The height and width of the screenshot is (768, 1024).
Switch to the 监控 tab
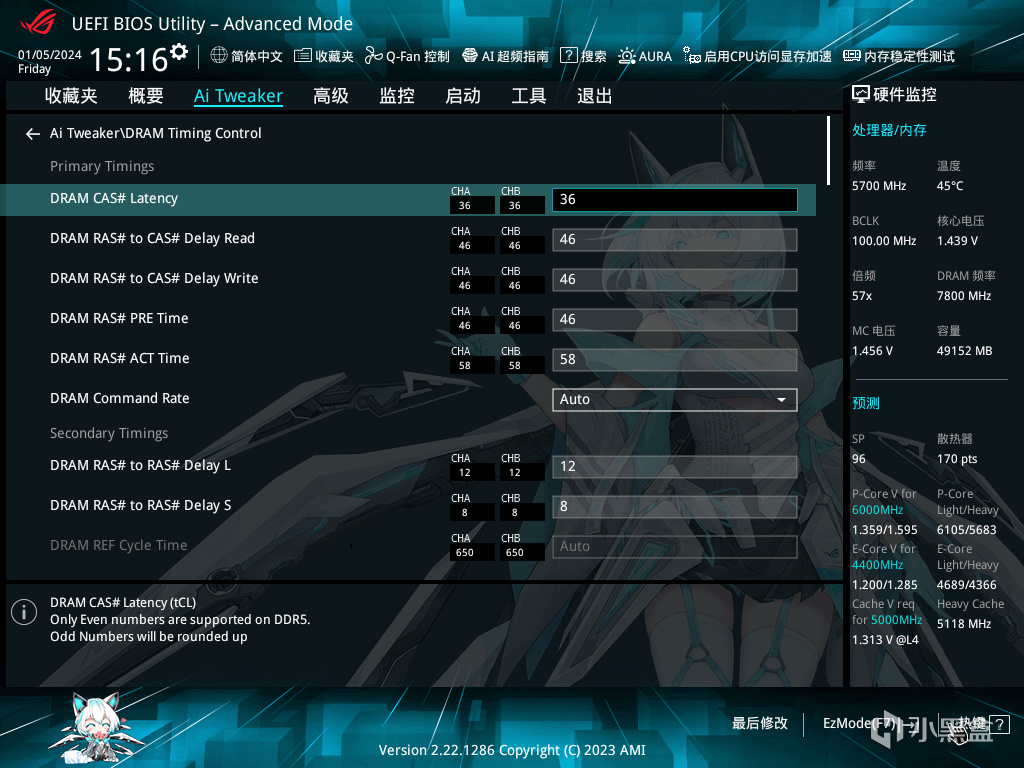(x=397, y=96)
